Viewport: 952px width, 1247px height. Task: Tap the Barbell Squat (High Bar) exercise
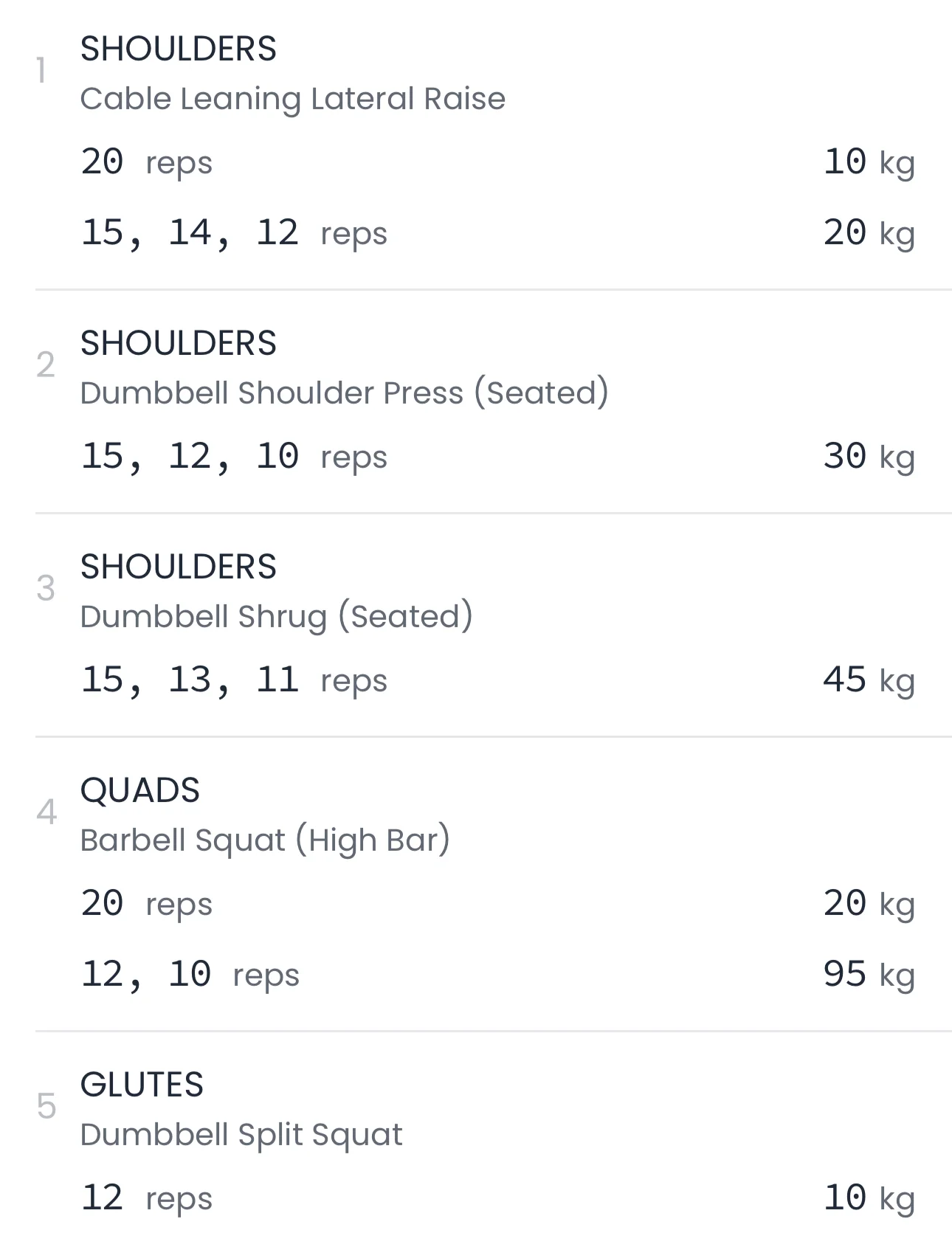(x=265, y=840)
